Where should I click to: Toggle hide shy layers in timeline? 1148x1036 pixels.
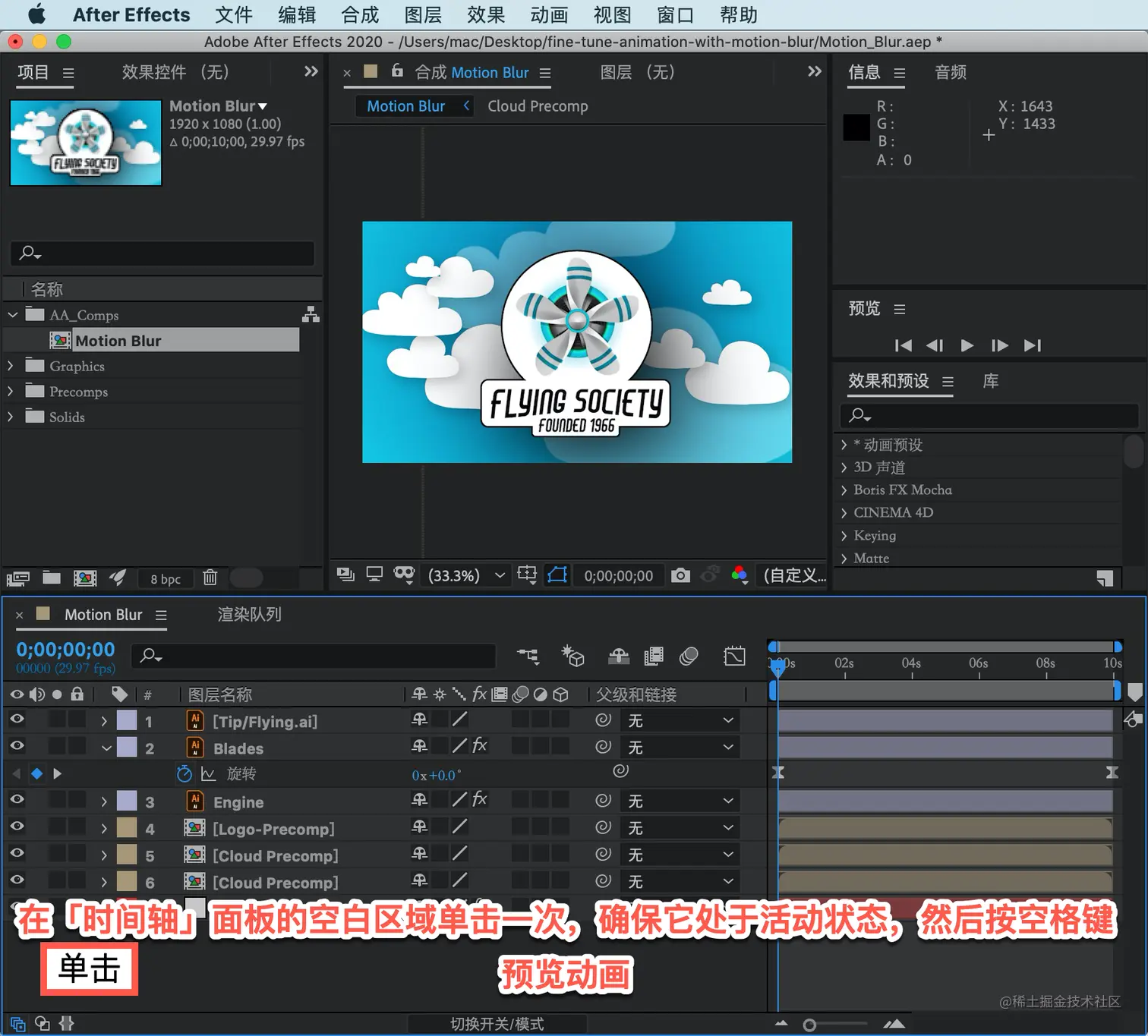click(619, 656)
